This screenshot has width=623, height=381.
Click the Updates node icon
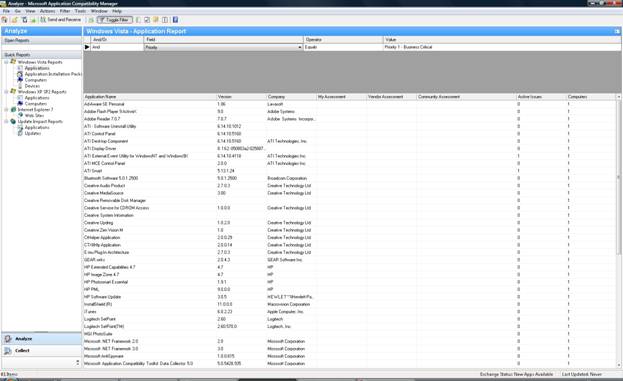(20, 133)
